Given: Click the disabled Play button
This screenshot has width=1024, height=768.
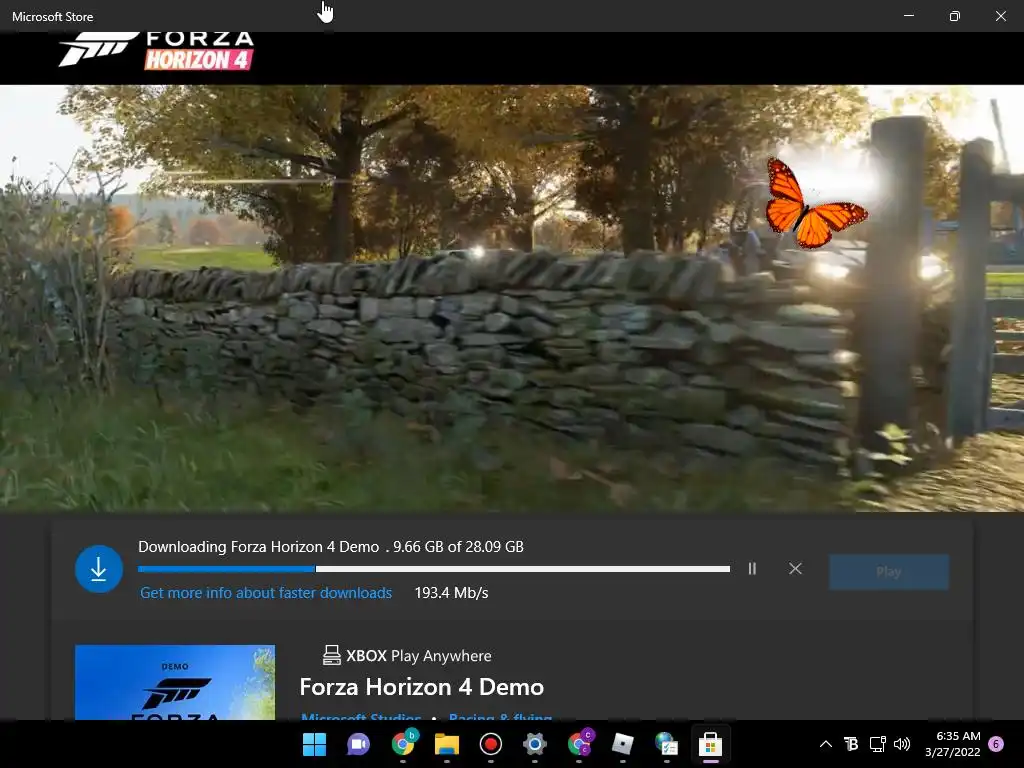Looking at the screenshot, I should pyautogui.click(x=889, y=572).
